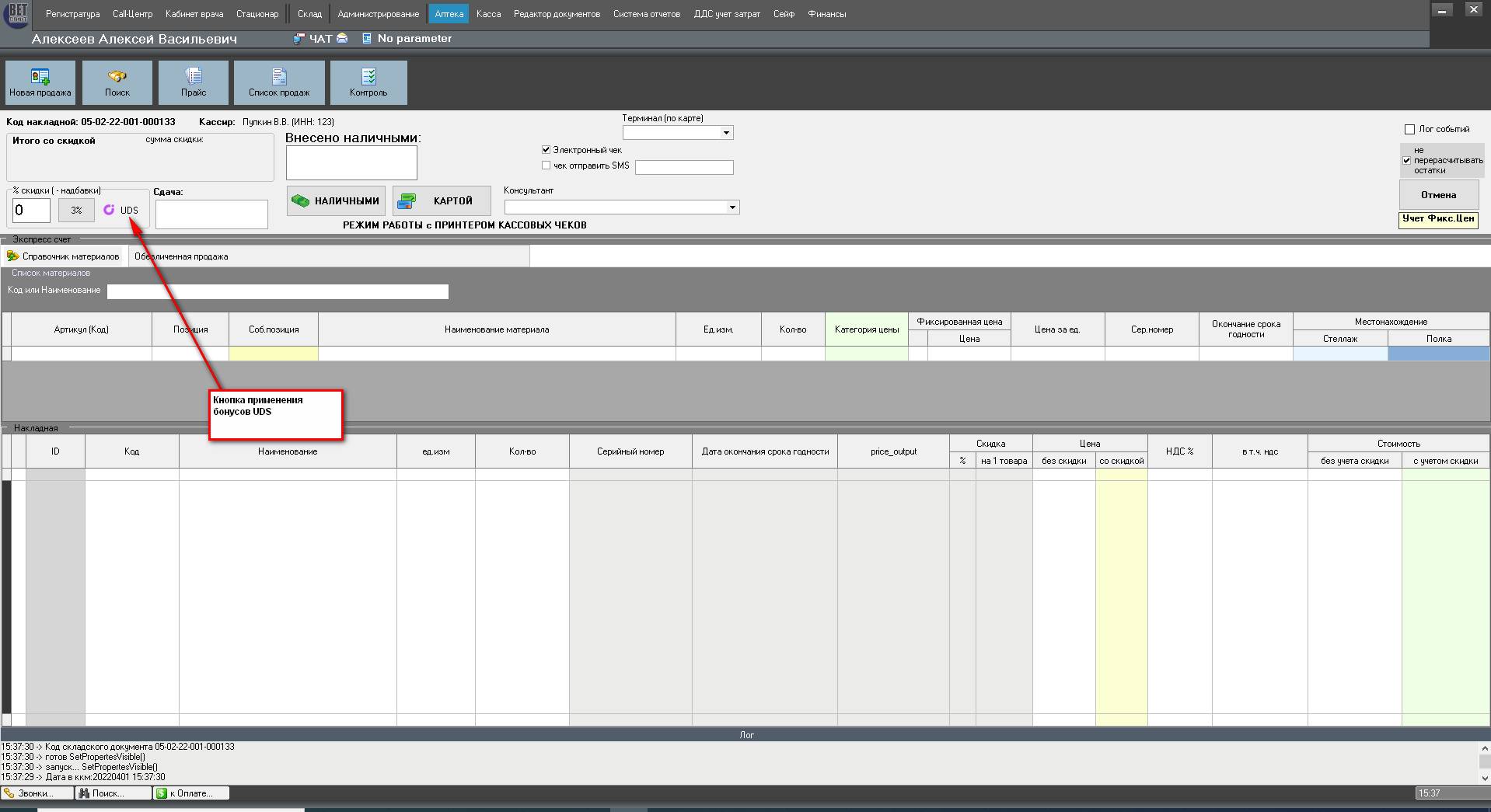Enable Лог событий checkbox
Screen dimensions: 1491x812
tap(1409, 130)
